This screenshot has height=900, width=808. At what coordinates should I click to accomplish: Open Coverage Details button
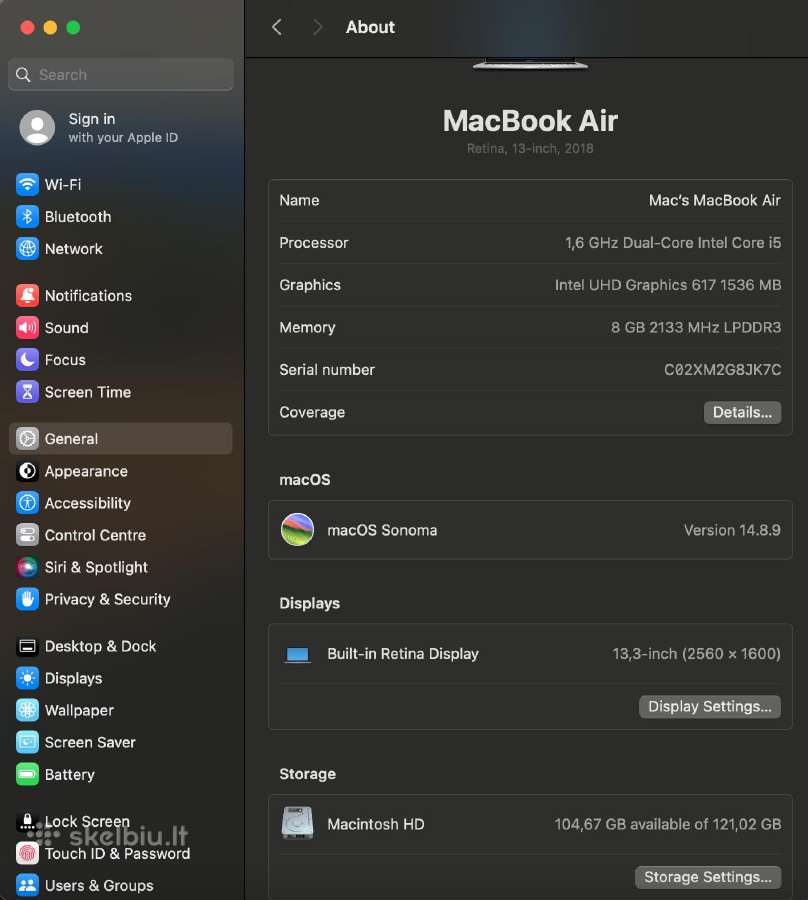click(x=742, y=412)
